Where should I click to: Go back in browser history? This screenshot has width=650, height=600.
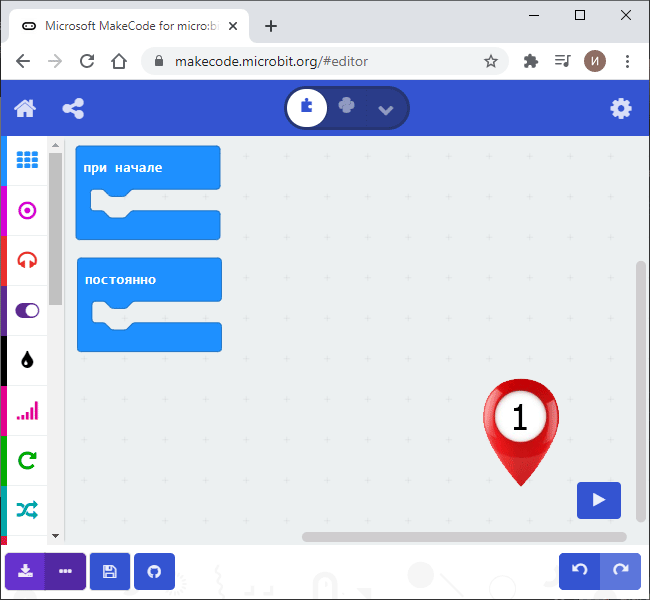coord(23,61)
